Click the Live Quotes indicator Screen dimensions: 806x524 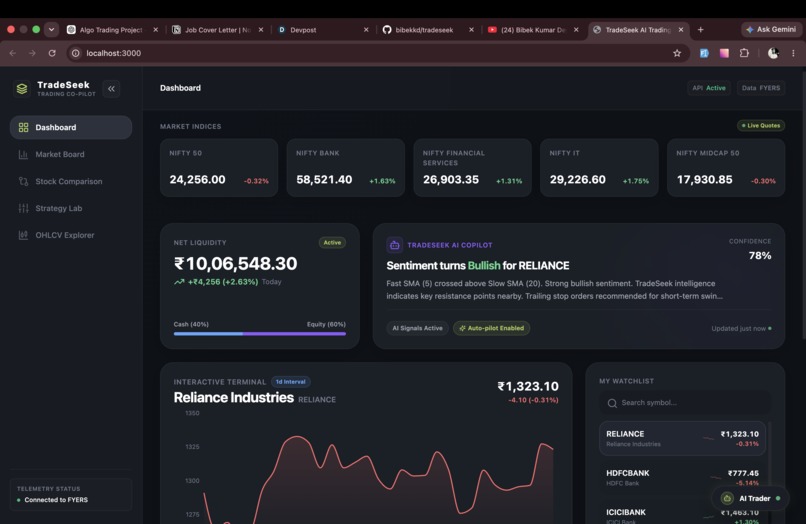[761, 125]
